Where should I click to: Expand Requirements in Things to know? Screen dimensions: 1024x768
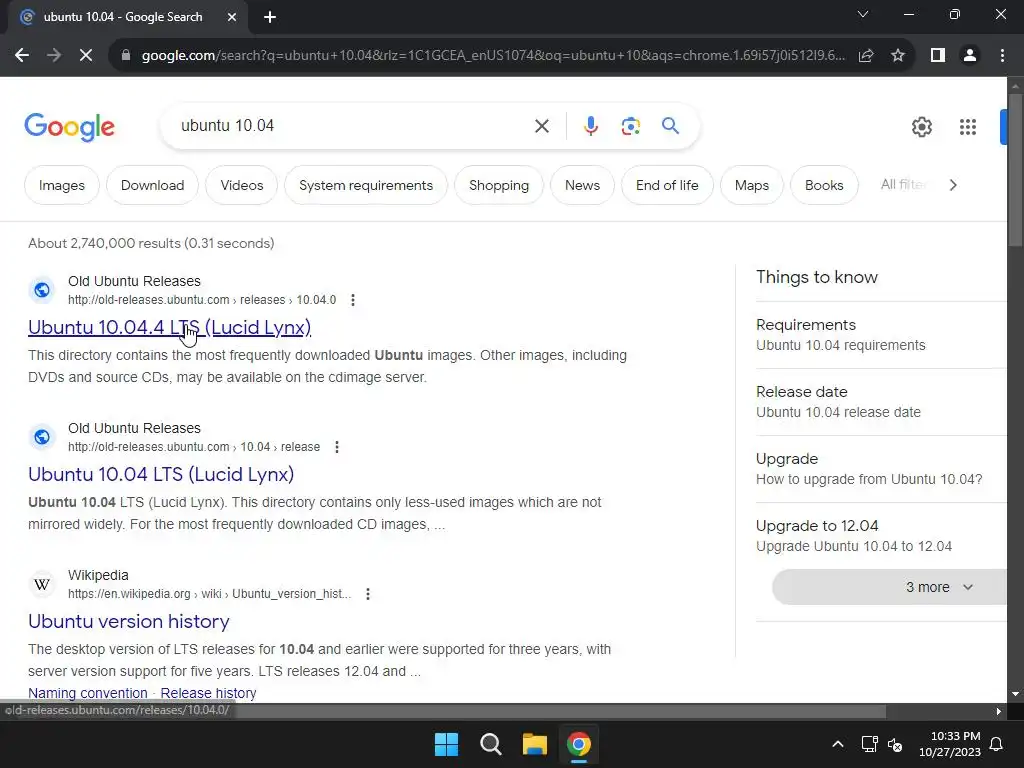(x=881, y=335)
